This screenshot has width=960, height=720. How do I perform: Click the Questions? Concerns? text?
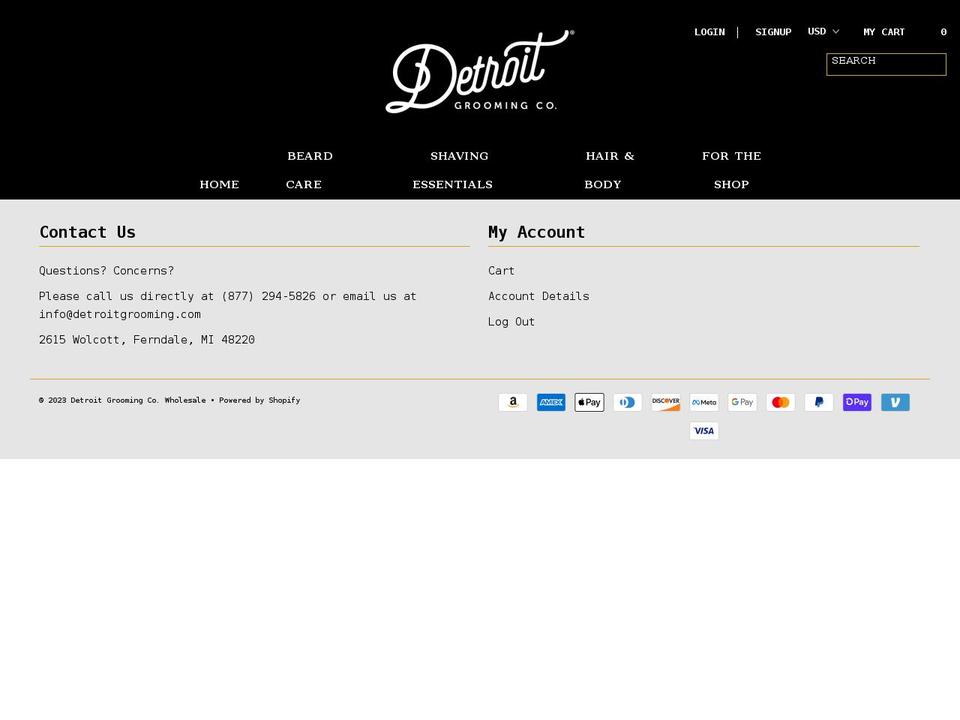[107, 271]
